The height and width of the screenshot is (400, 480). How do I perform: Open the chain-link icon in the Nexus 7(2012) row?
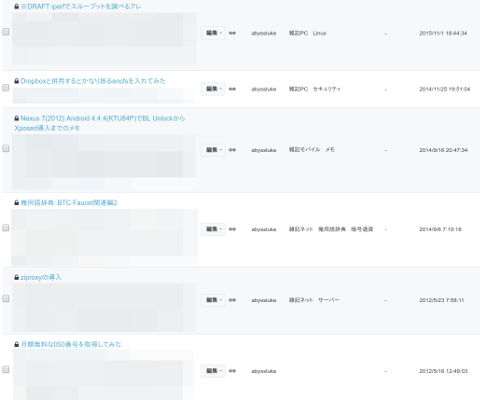click(x=232, y=150)
